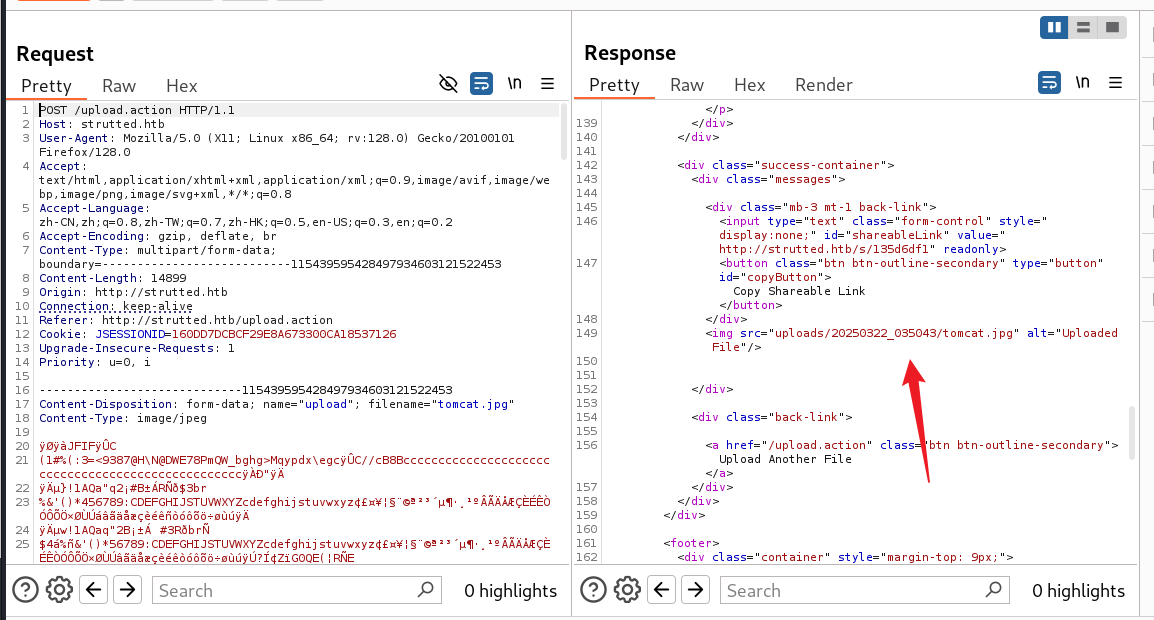Screen dimensions: 1154x620
Task: Go to next search match in Response
Action: pyautogui.click(x=695, y=590)
